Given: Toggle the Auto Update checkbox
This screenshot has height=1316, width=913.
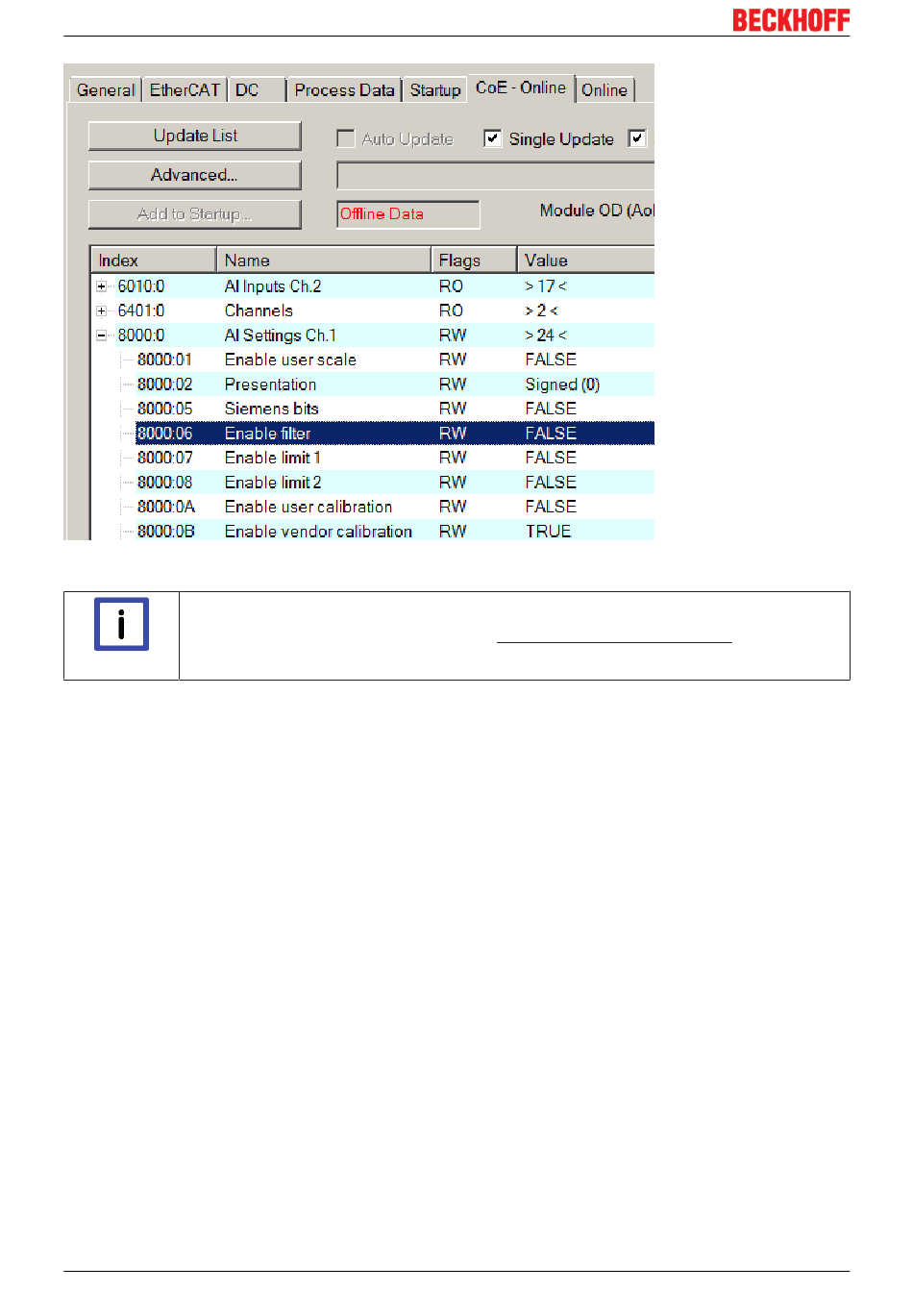Looking at the screenshot, I should coord(346,138).
